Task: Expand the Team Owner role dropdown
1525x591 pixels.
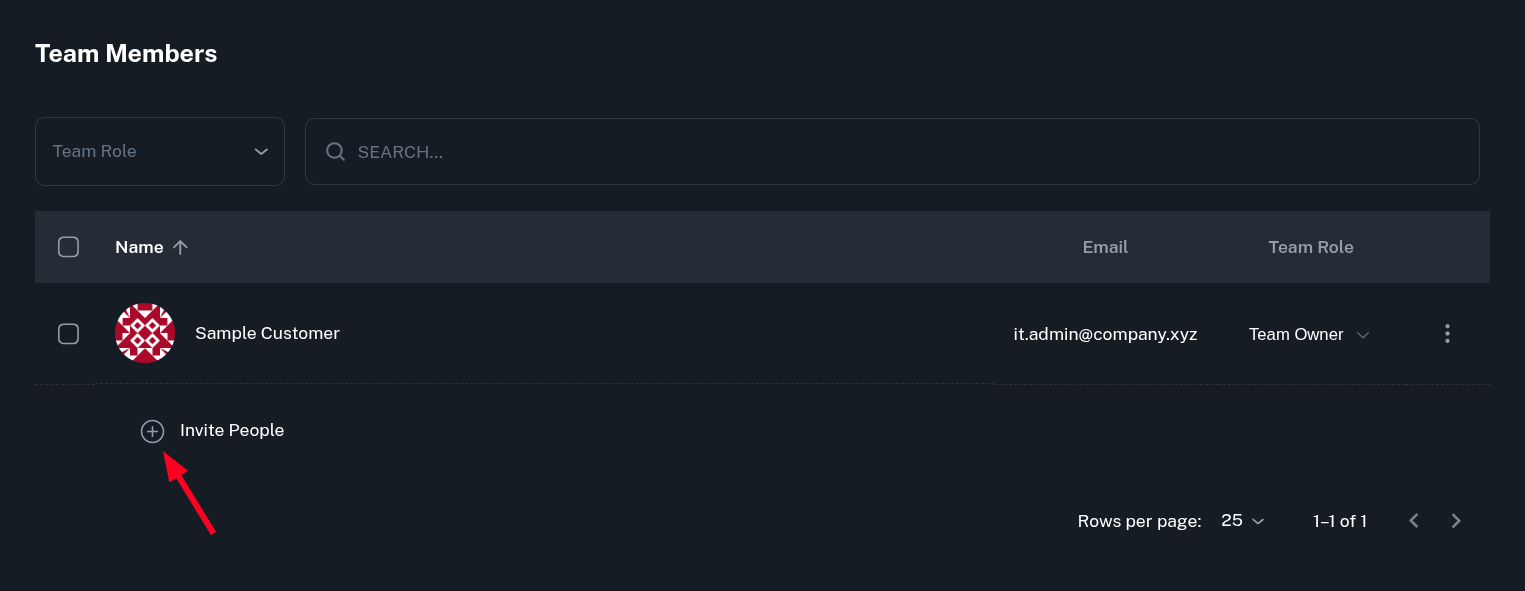Action: [x=1308, y=335]
